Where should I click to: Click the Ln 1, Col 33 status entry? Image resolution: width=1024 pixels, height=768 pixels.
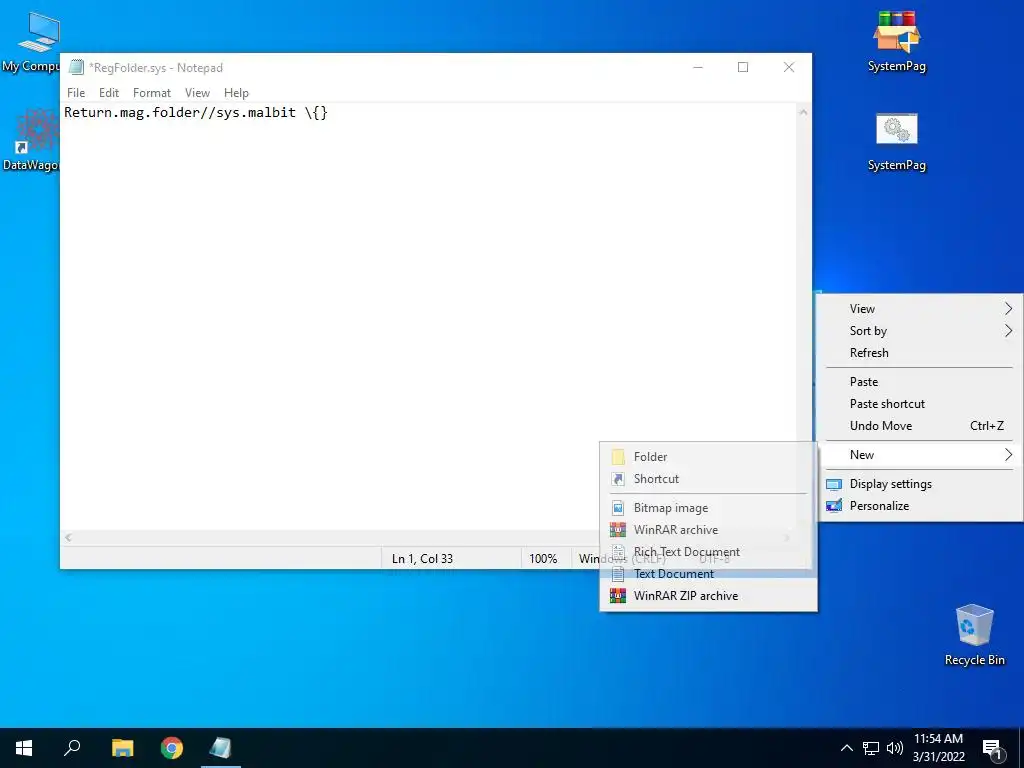point(423,559)
